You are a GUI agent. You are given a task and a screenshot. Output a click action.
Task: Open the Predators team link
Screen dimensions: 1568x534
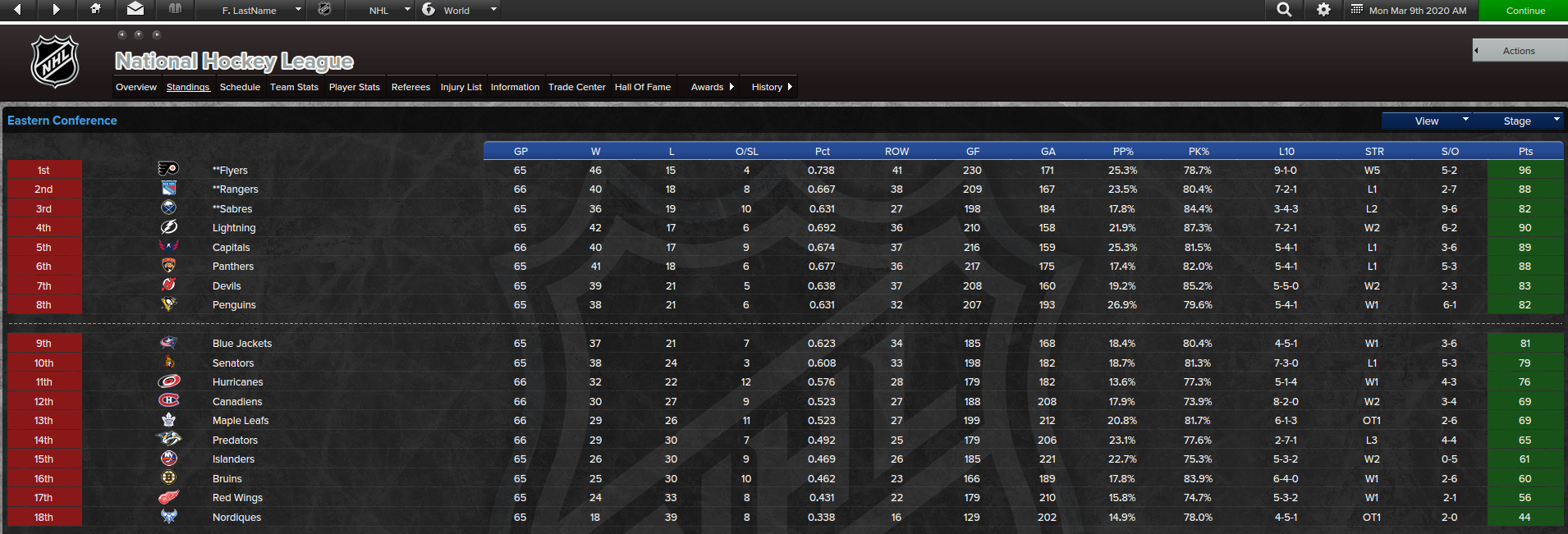click(235, 440)
